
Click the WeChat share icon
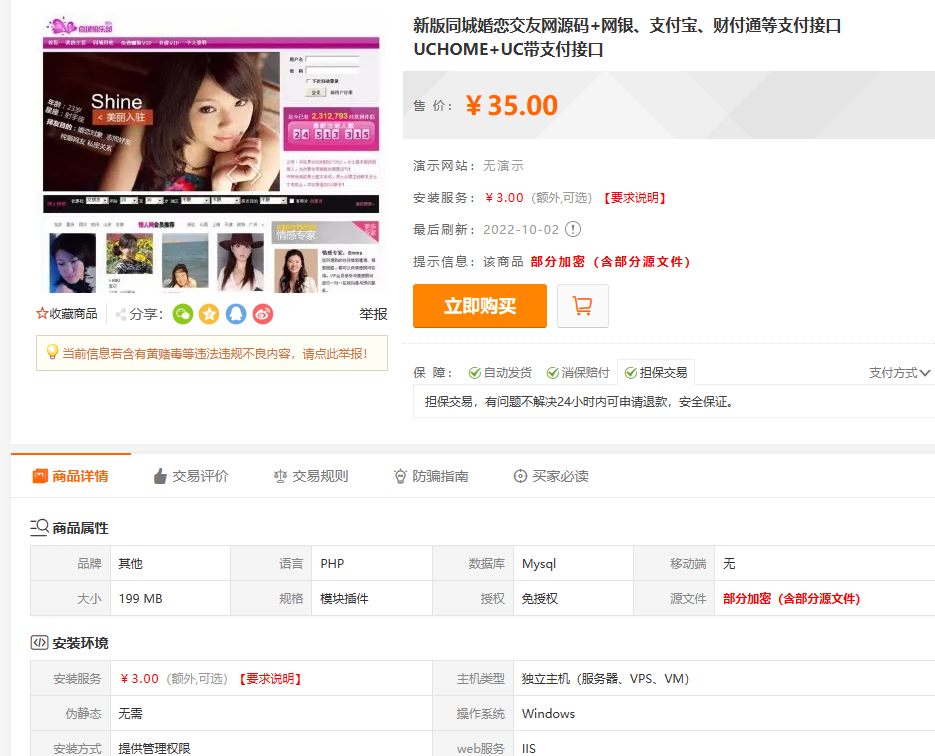click(183, 314)
